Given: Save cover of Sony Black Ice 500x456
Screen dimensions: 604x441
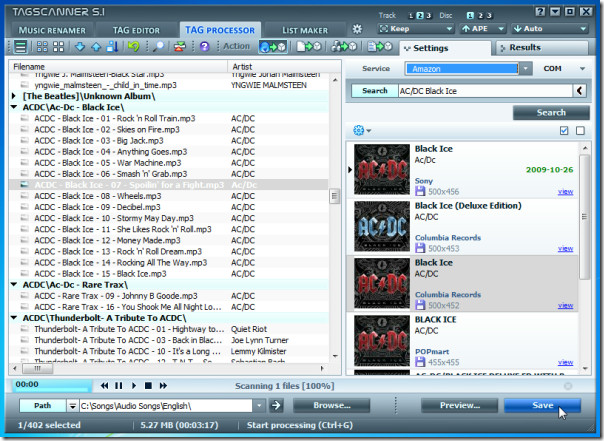Looking at the screenshot, I should pyautogui.click(x=420, y=191).
